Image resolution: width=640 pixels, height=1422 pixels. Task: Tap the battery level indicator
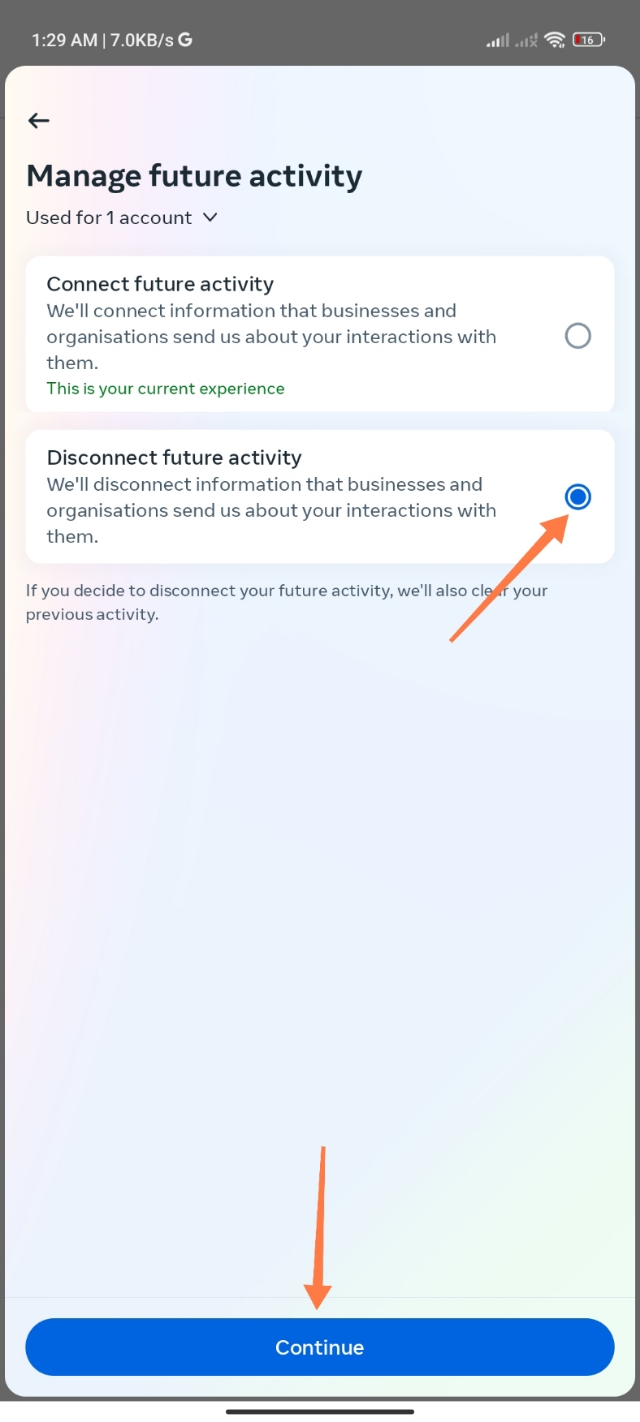(588, 40)
